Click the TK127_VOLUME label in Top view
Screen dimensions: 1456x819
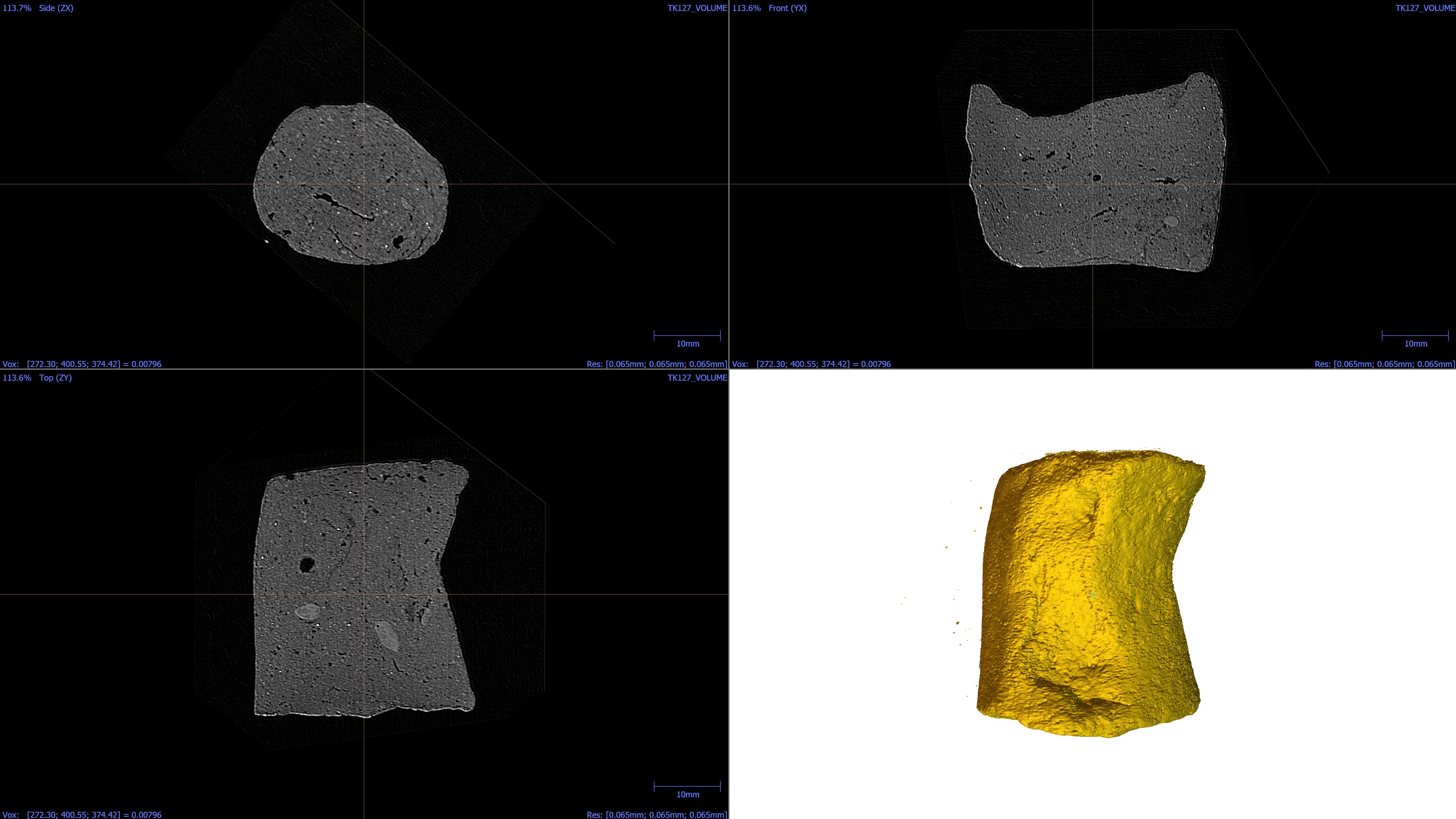[697, 378]
